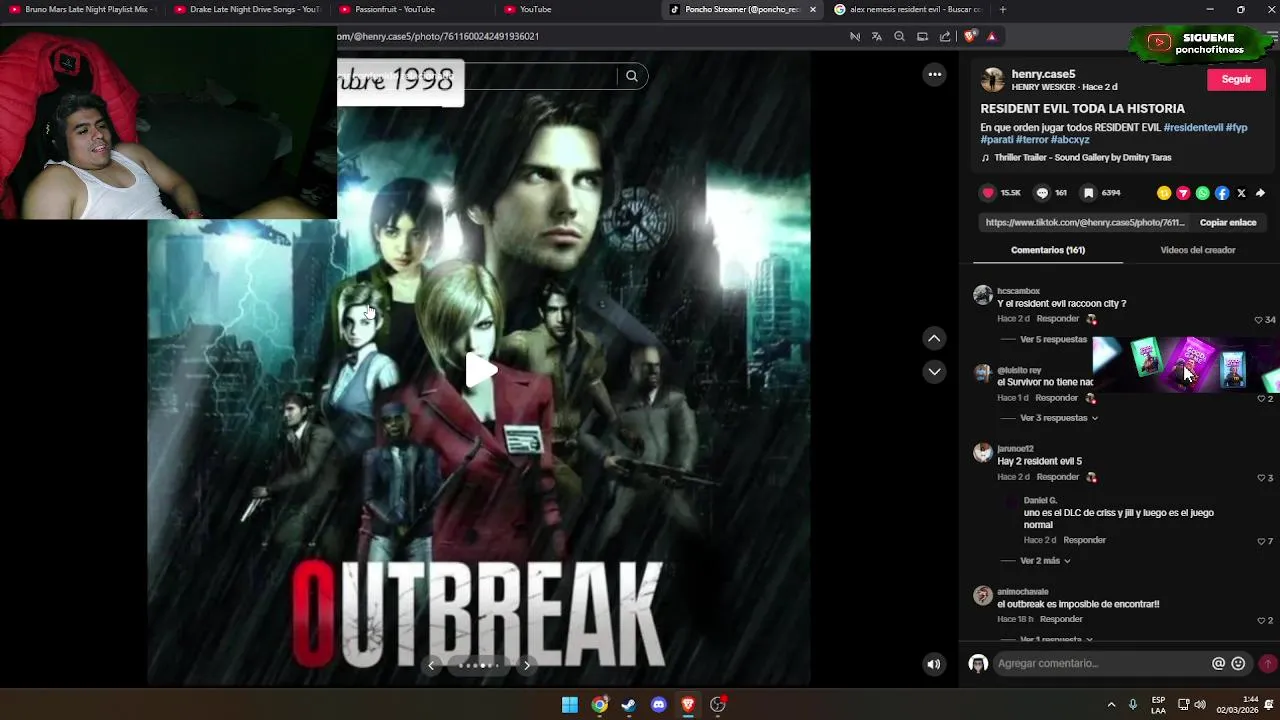Click the Brave Rewards triangle icon

[x=991, y=36]
